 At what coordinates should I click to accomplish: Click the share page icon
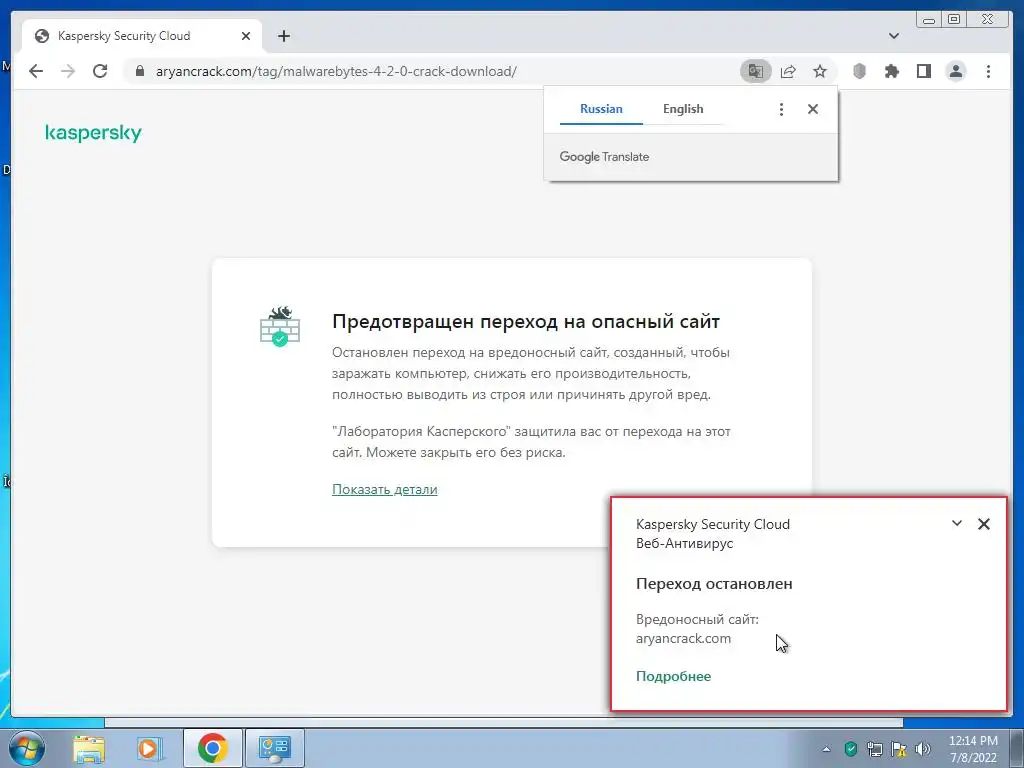788,71
